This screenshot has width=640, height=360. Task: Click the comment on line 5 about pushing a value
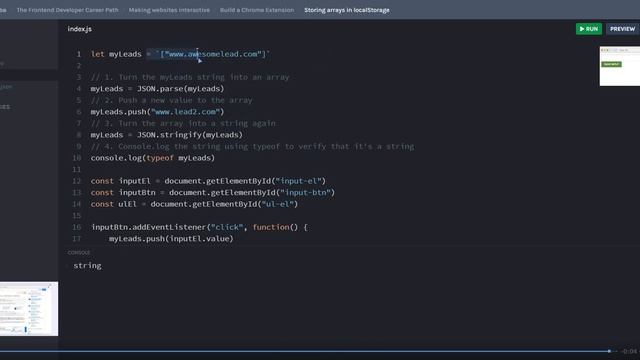(171, 100)
